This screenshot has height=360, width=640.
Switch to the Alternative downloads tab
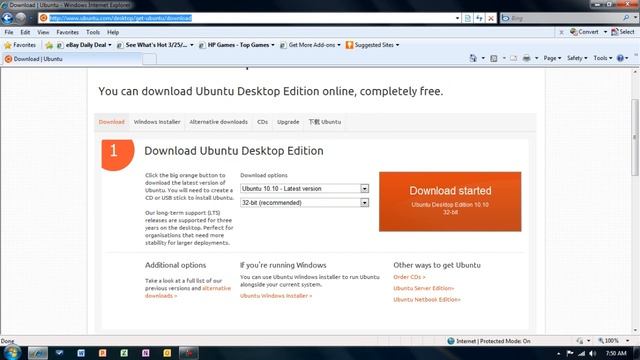click(218, 122)
